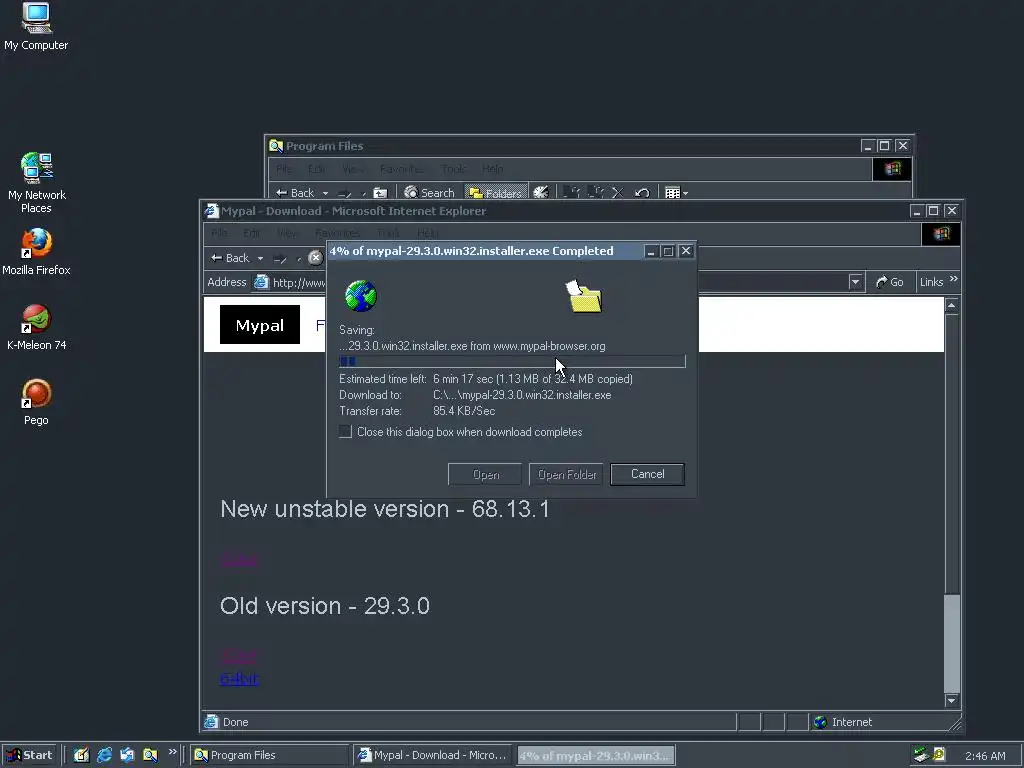
Task: Click Undo icon in Program Files toolbar
Action: (x=642, y=193)
